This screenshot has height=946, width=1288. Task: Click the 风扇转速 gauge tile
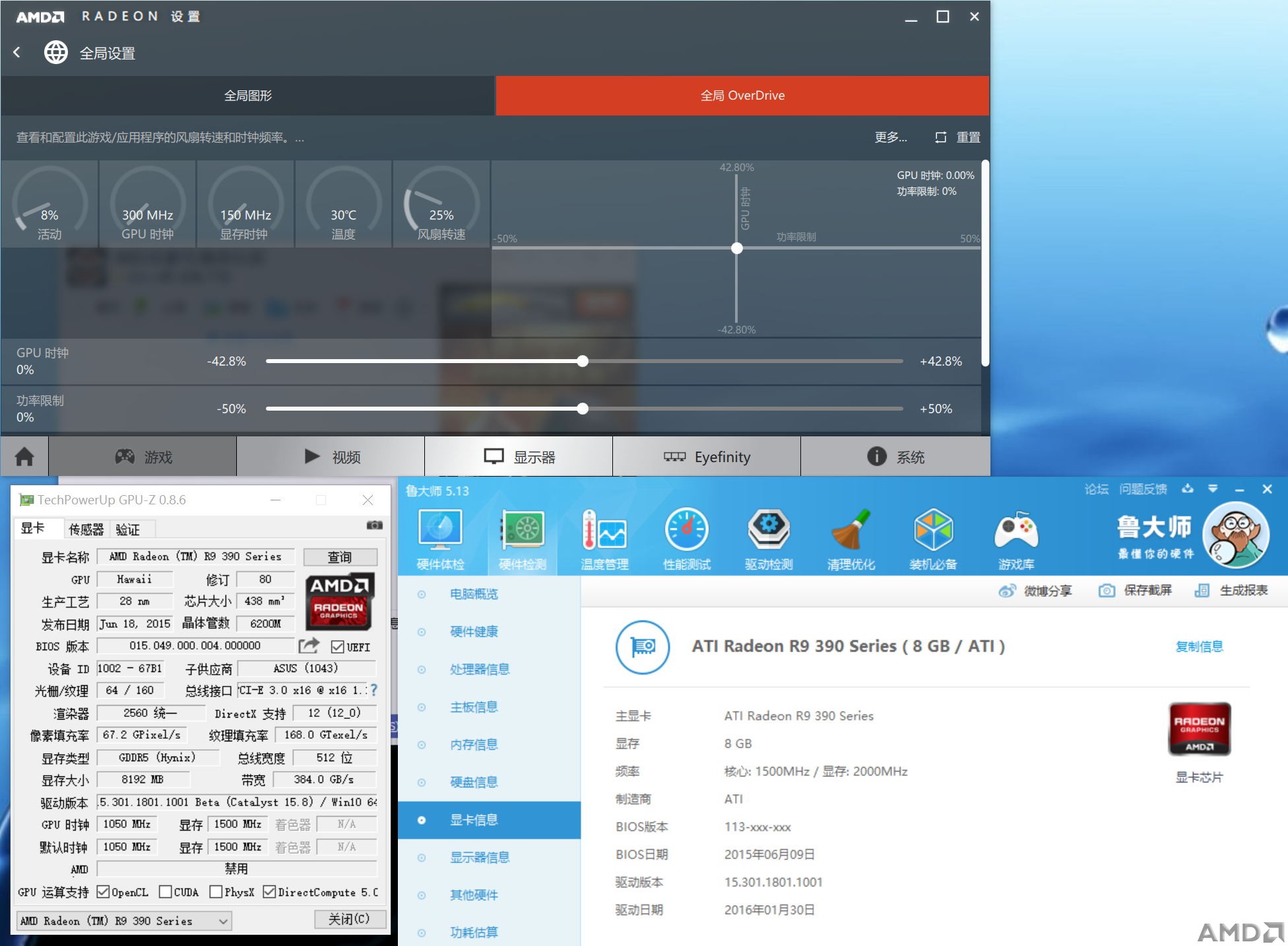click(x=441, y=204)
